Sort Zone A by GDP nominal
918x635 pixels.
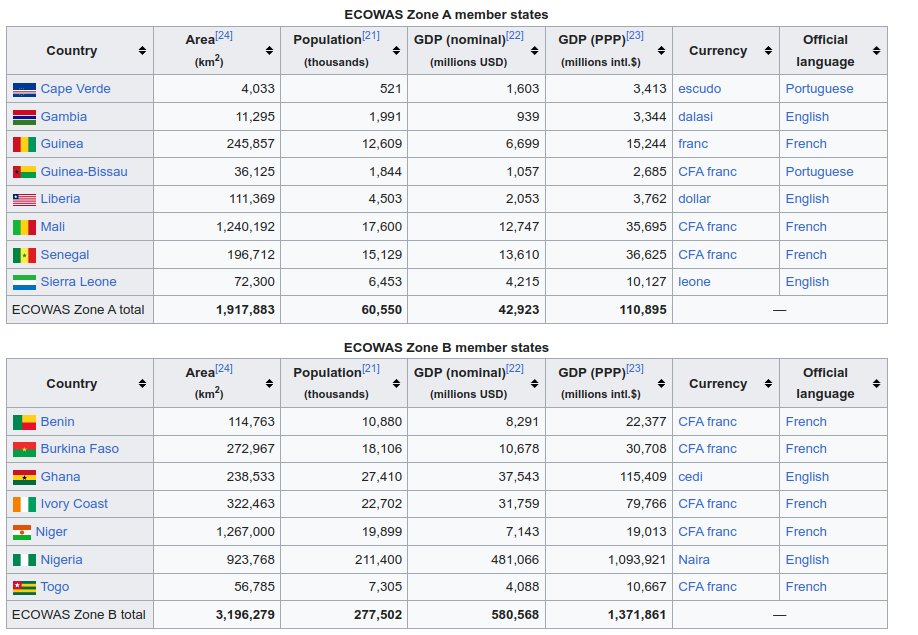click(535, 51)
